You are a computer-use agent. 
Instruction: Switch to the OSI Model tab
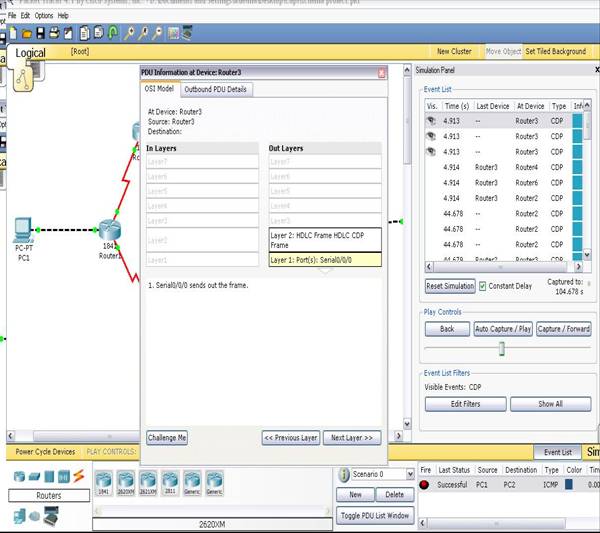159,89
